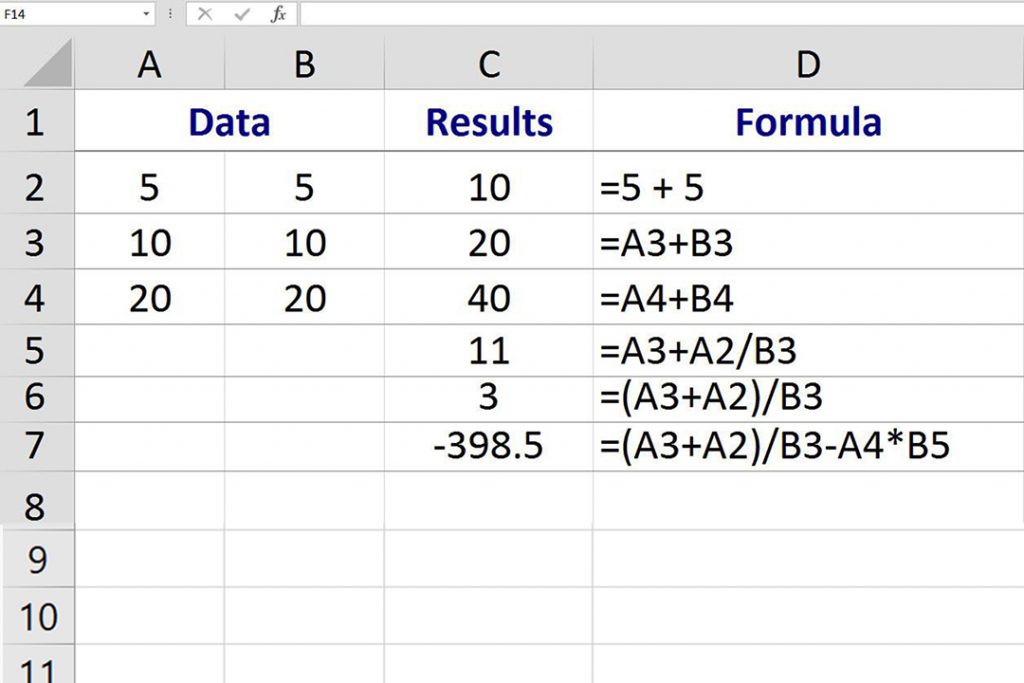Screen dimensions: 1024x683
Task: Select column B by its header
Action: 305,65
